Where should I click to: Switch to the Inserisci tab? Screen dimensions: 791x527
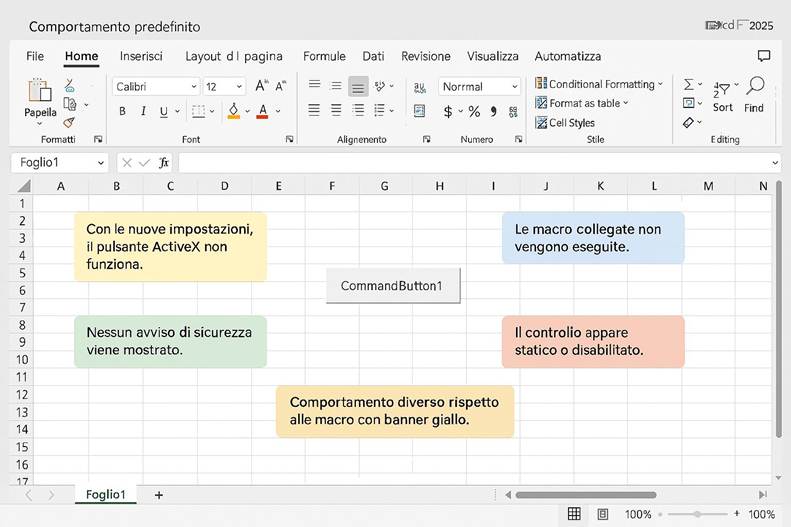(141, 56)
